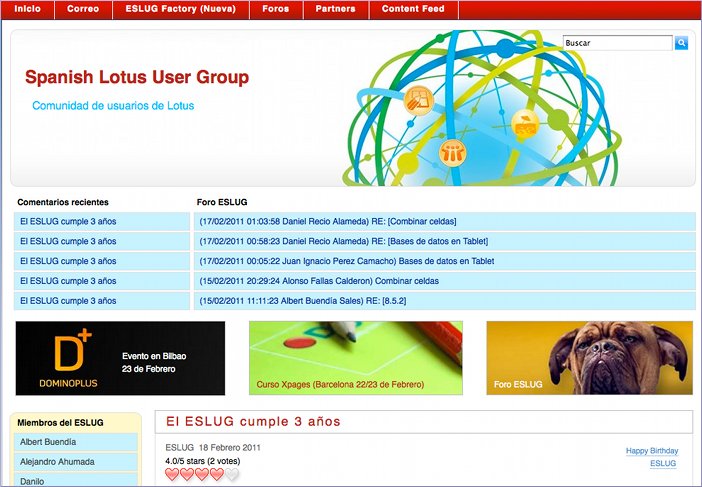This screenshot has width=702, height=487.
Task: Focus the Buscar search field
Action: click(x=618, y=43)
